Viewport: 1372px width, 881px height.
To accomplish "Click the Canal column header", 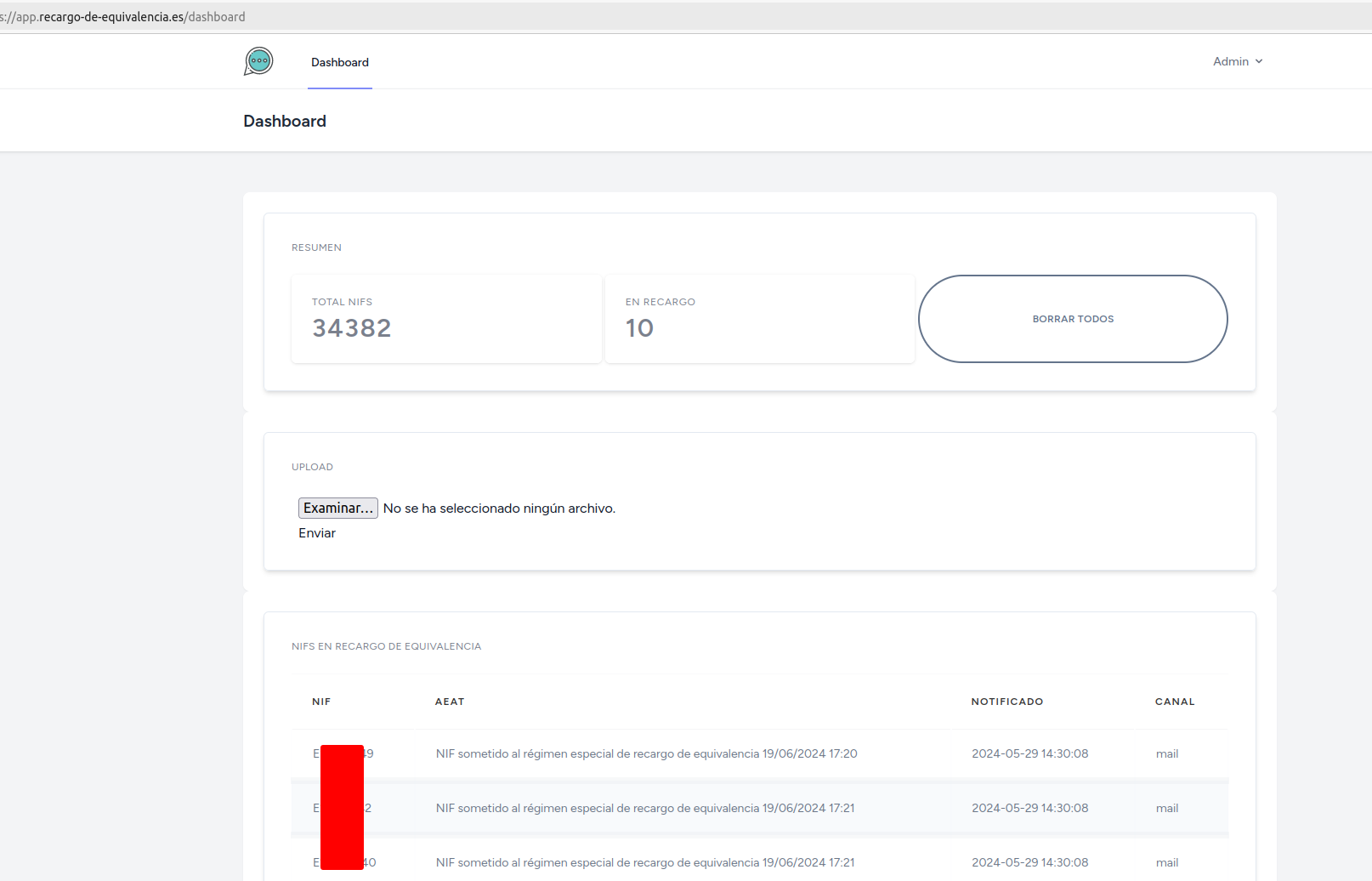I will [1175, 702].
